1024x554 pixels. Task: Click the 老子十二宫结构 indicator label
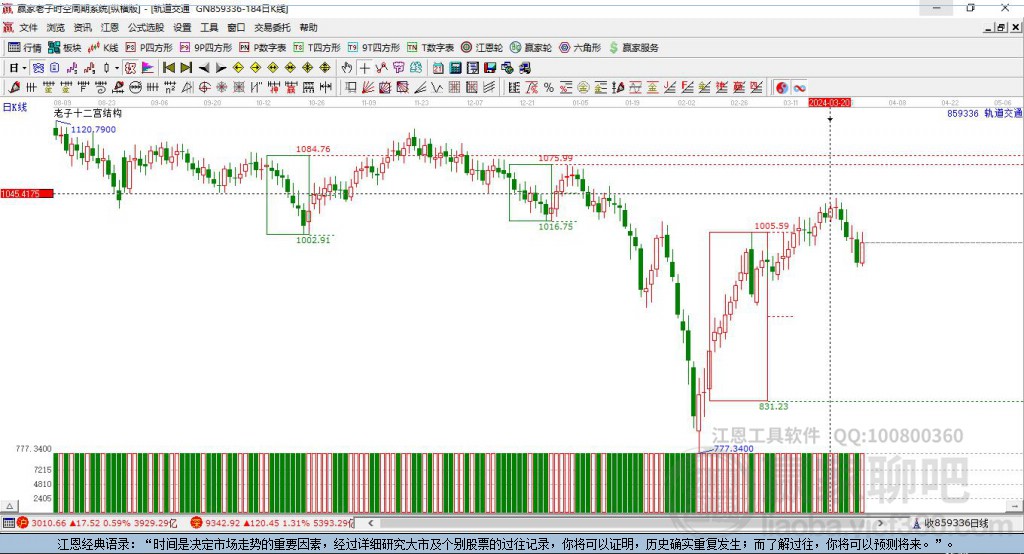pyautogui.click(x=88, y=114)
